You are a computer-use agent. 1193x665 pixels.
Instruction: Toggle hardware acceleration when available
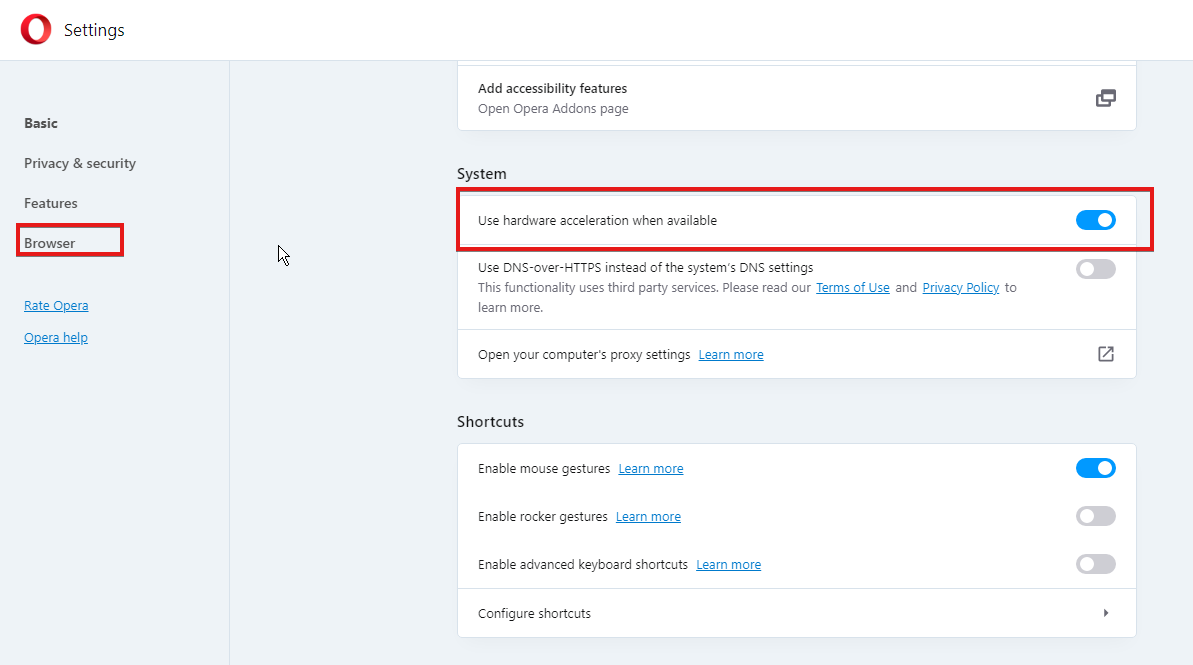click(1096, 220)
